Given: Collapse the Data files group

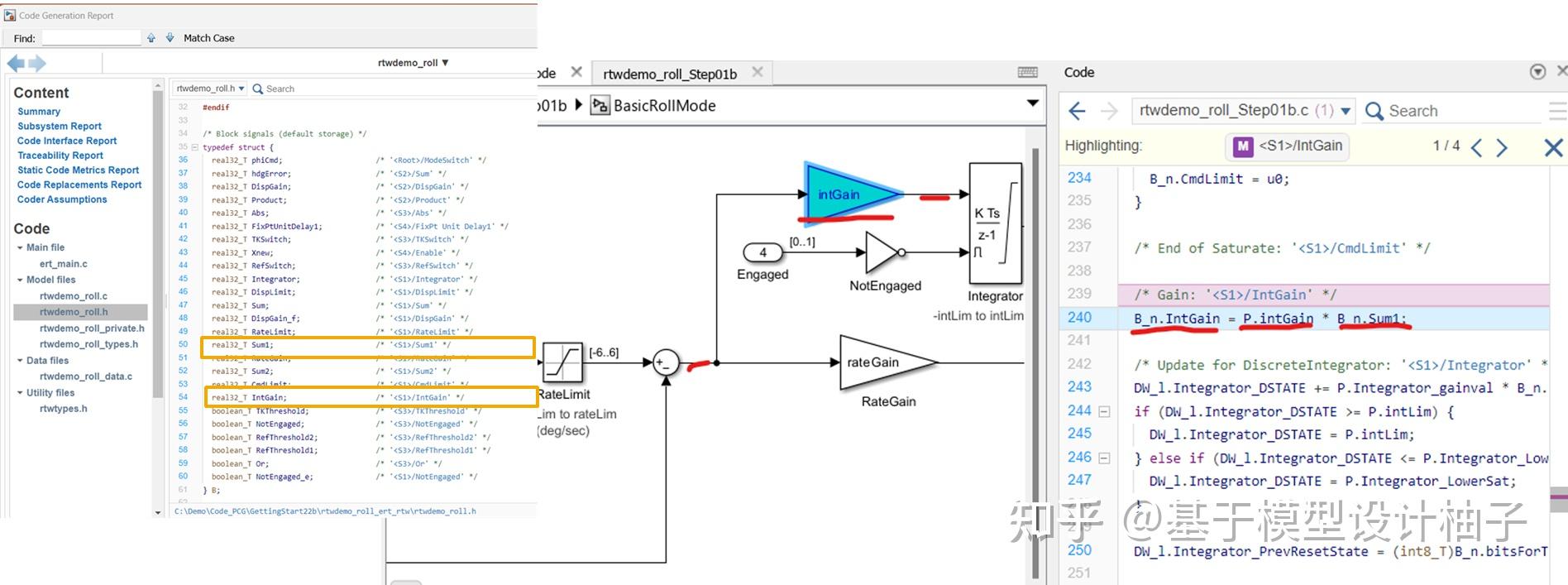Looking at the screenshot, I should [20, 361].
